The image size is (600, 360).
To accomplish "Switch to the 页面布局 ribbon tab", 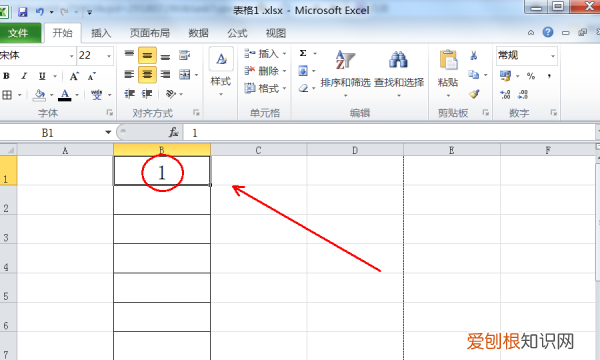I will point(150,33).
